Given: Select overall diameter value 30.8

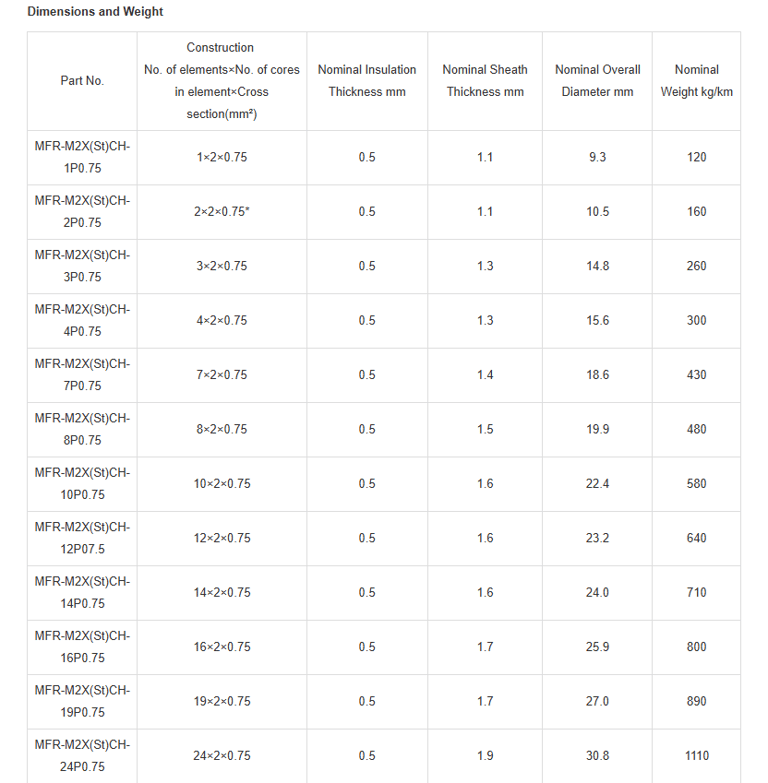Looking at the screenshot, I should (597, 756).
